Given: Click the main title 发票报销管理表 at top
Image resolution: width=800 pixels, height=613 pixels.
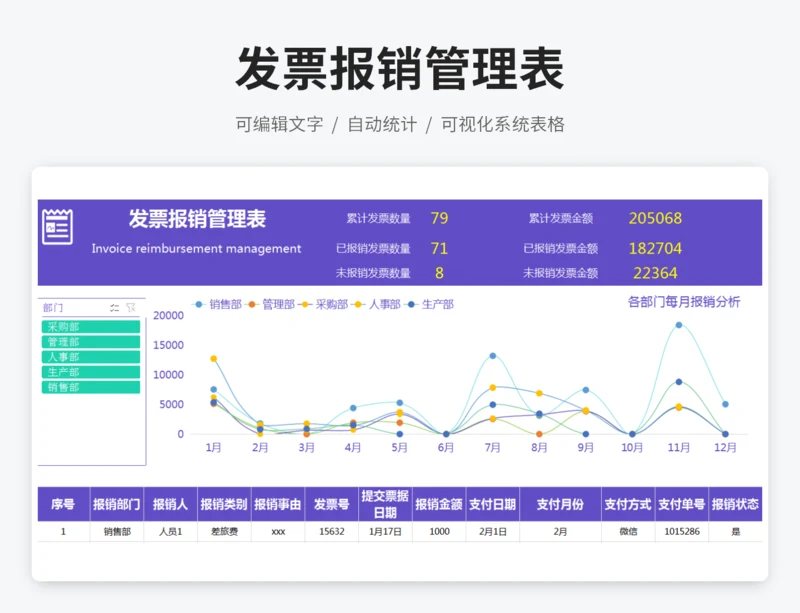Looking at the screenshot, I should point(400,68).
